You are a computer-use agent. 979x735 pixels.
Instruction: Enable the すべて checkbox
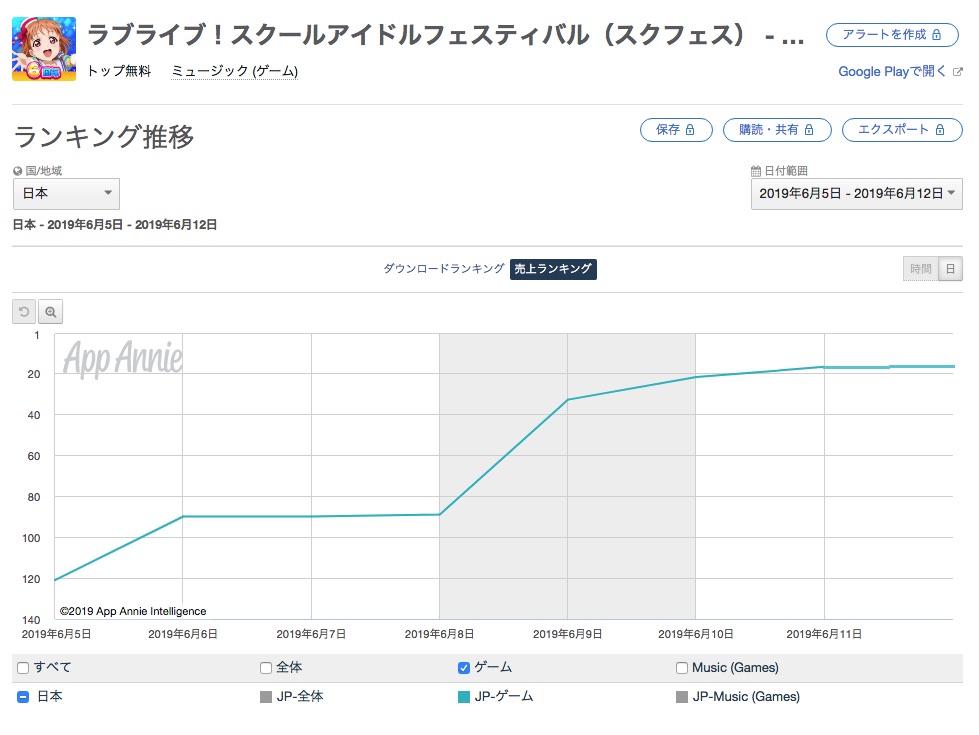coord(23,668)
